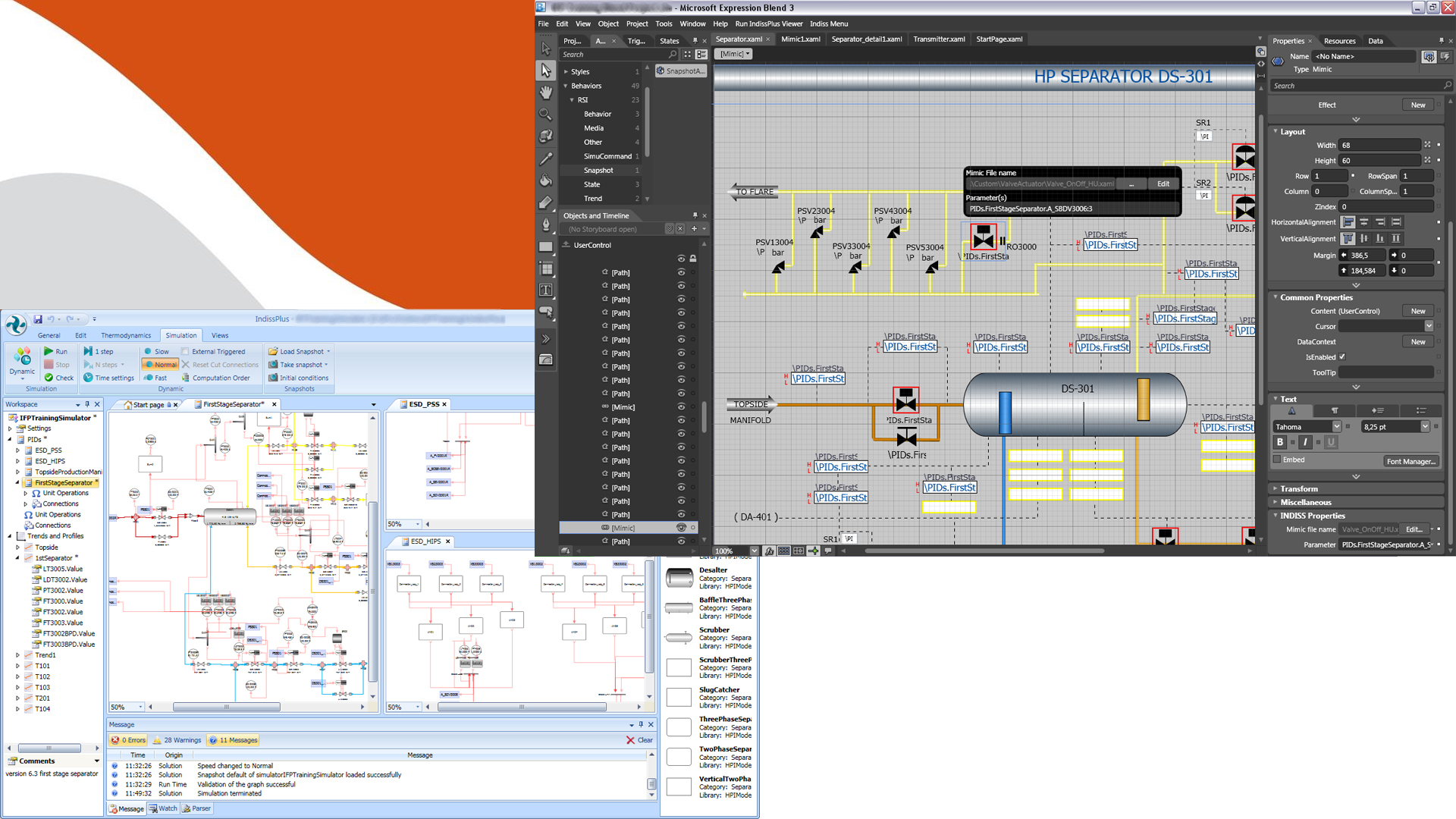Select the Paint Bucket tool

(x=546, y=180)
